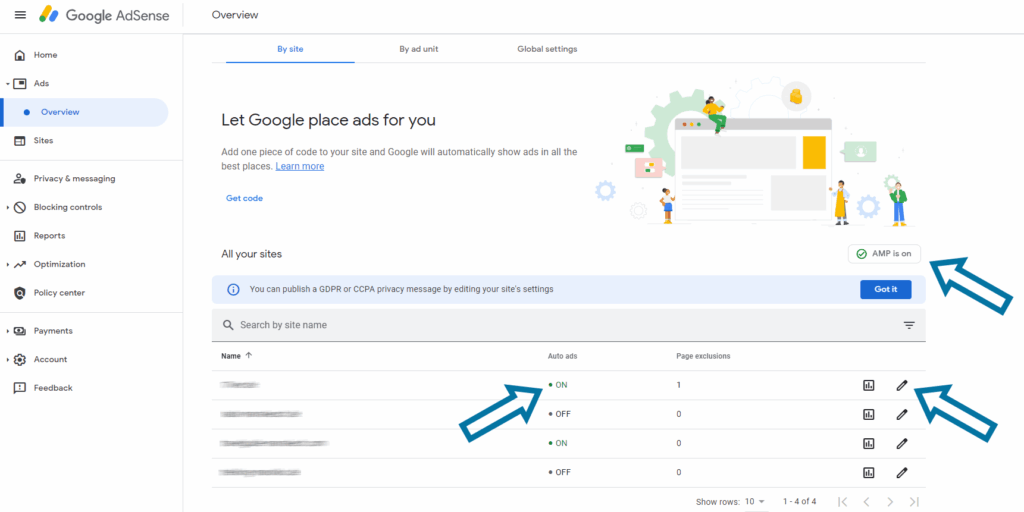Select Overview under Ads
Image resolution: width=1024 pixels, height=512 pixels.
click(x=60, y=112)
